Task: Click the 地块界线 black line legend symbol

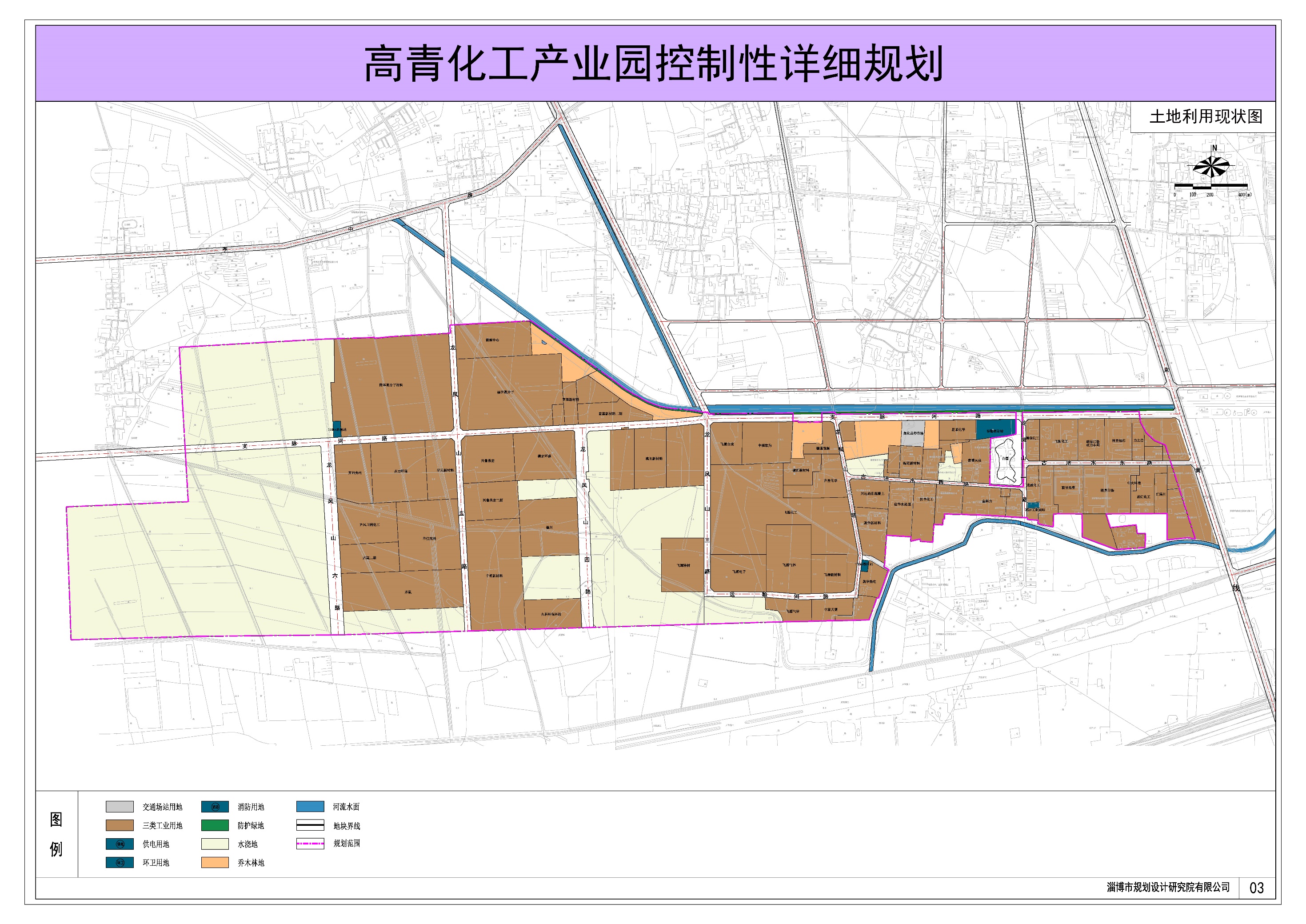Action: pyautogui.click(x=310, y=826)
